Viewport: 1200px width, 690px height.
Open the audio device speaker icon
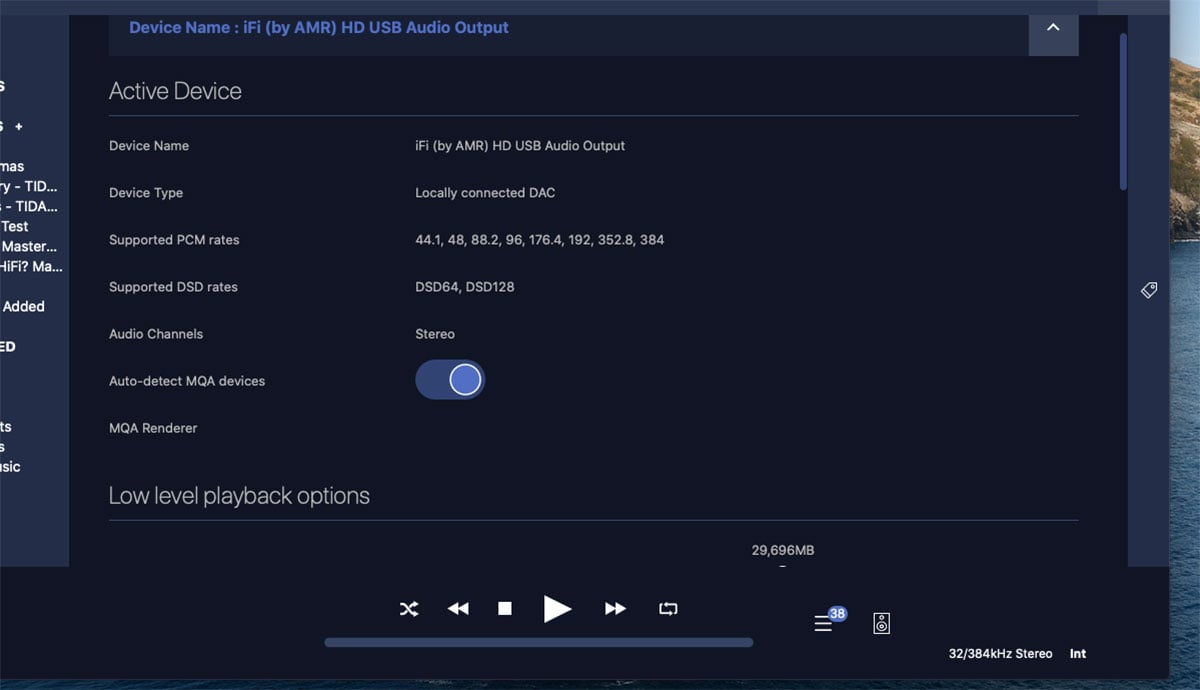881,623
